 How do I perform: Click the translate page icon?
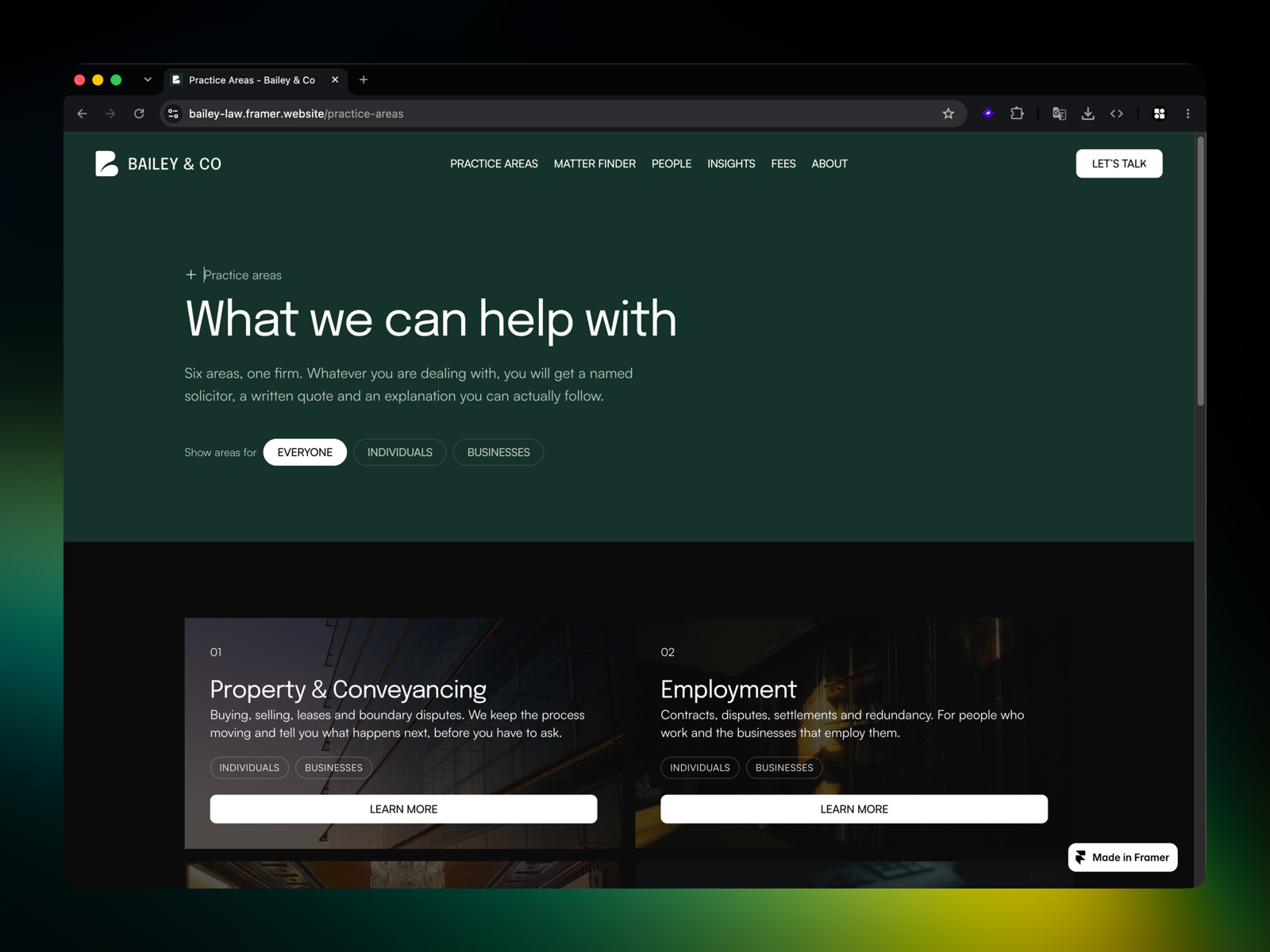(x=1059, y=113)
